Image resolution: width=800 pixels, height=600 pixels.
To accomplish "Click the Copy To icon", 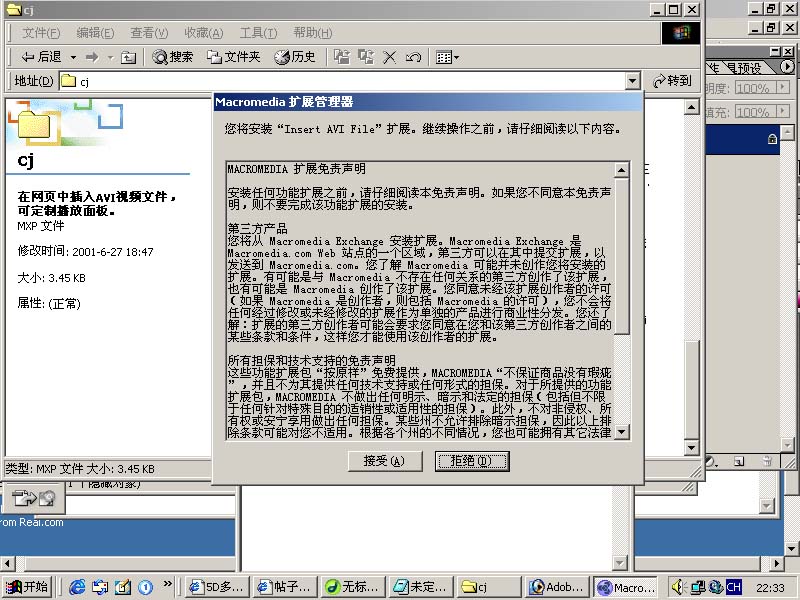I will [366, 57].
